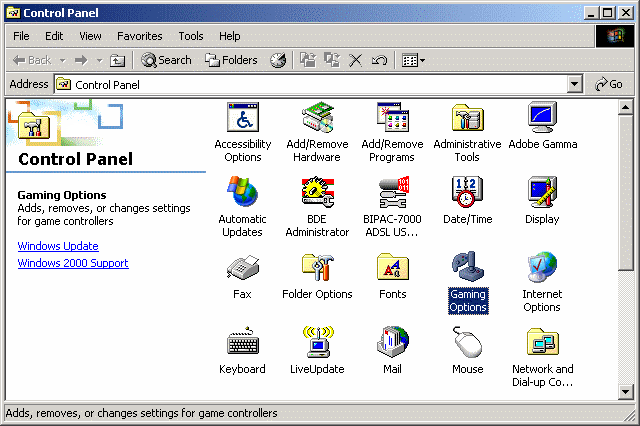Open the Favorites menu

[140, 36]
